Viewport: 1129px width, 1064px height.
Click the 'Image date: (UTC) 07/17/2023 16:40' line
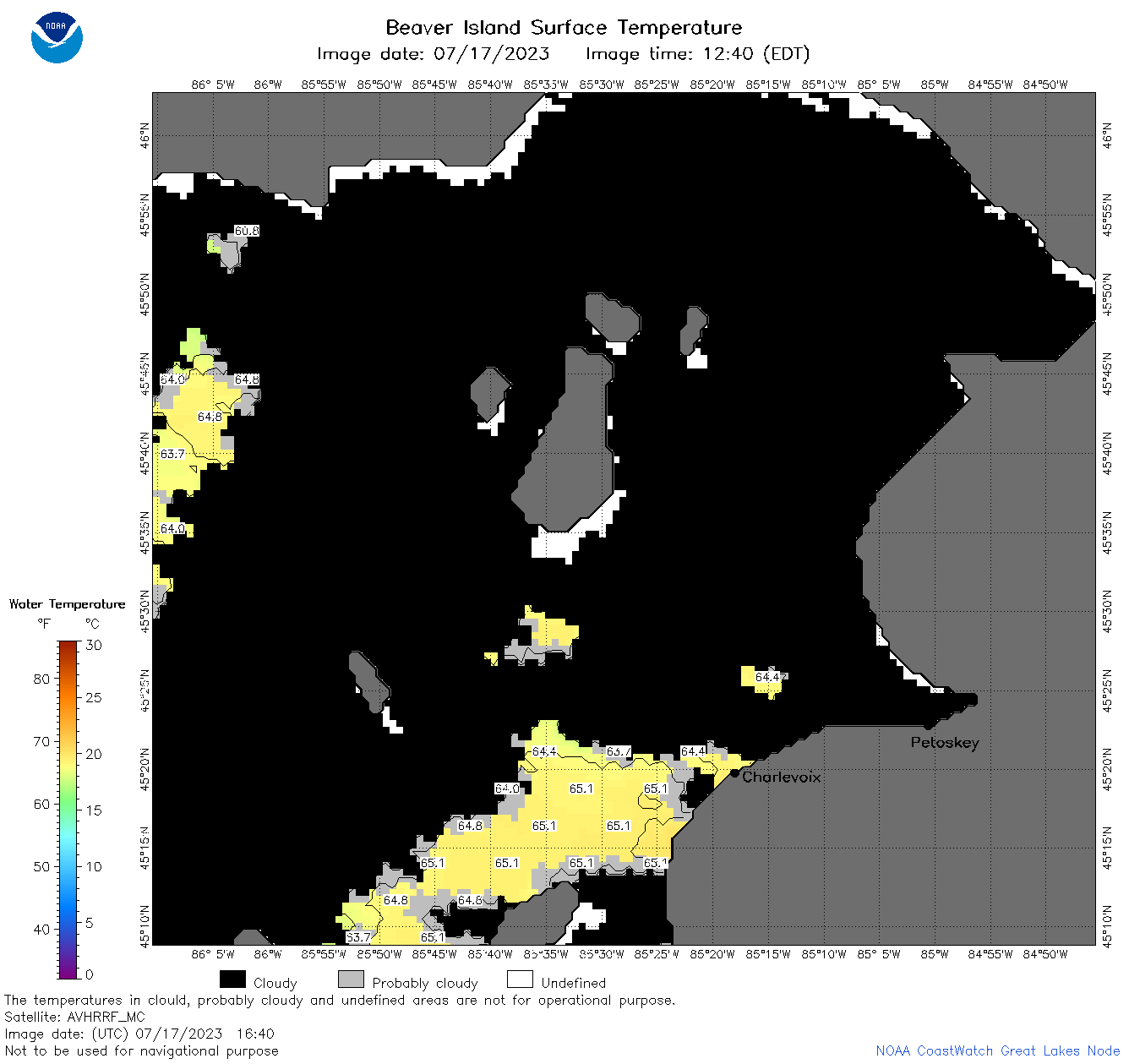(x=139, y=1034)
